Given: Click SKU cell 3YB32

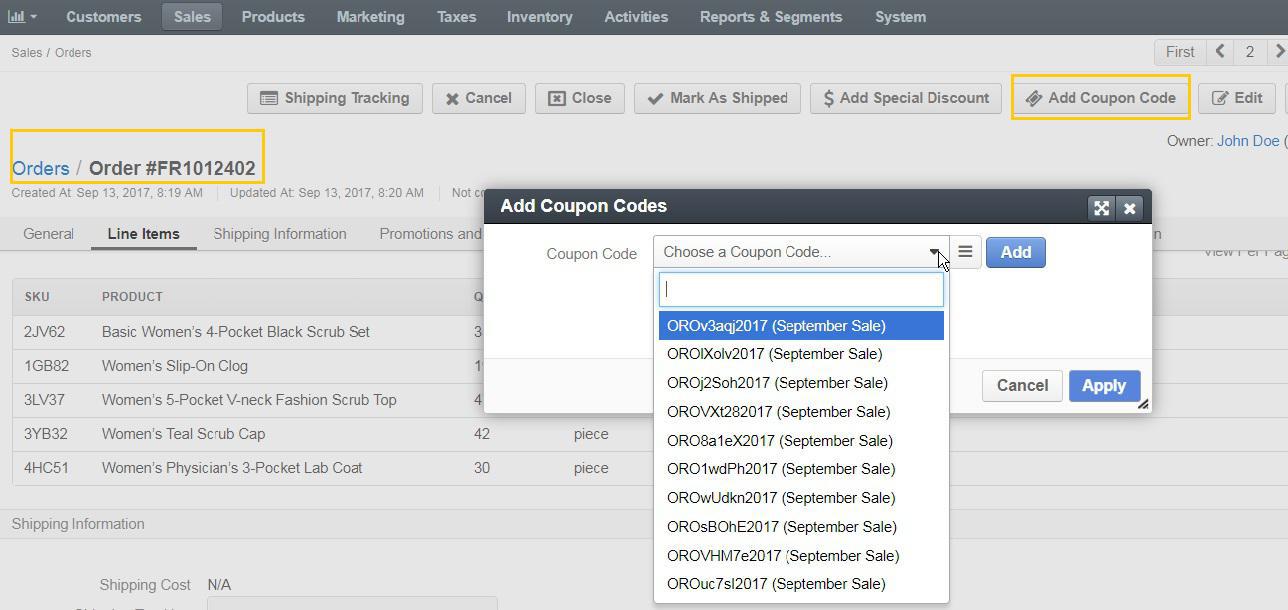Looking at the screenshot, I should [x=46, y=434].
